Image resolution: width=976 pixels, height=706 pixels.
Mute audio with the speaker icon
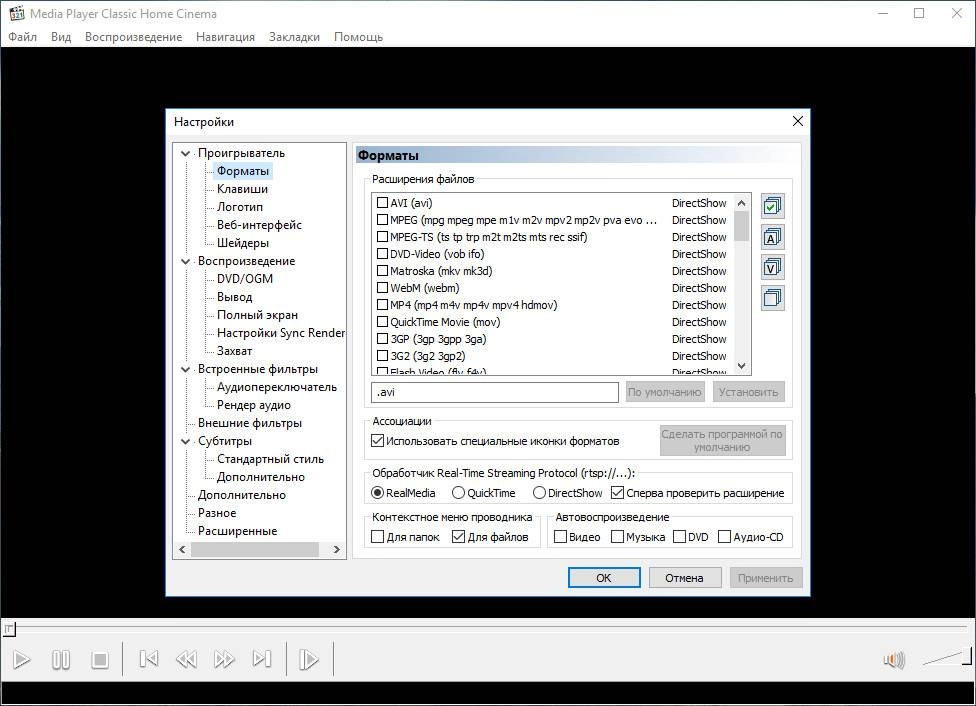pos(894,659)
